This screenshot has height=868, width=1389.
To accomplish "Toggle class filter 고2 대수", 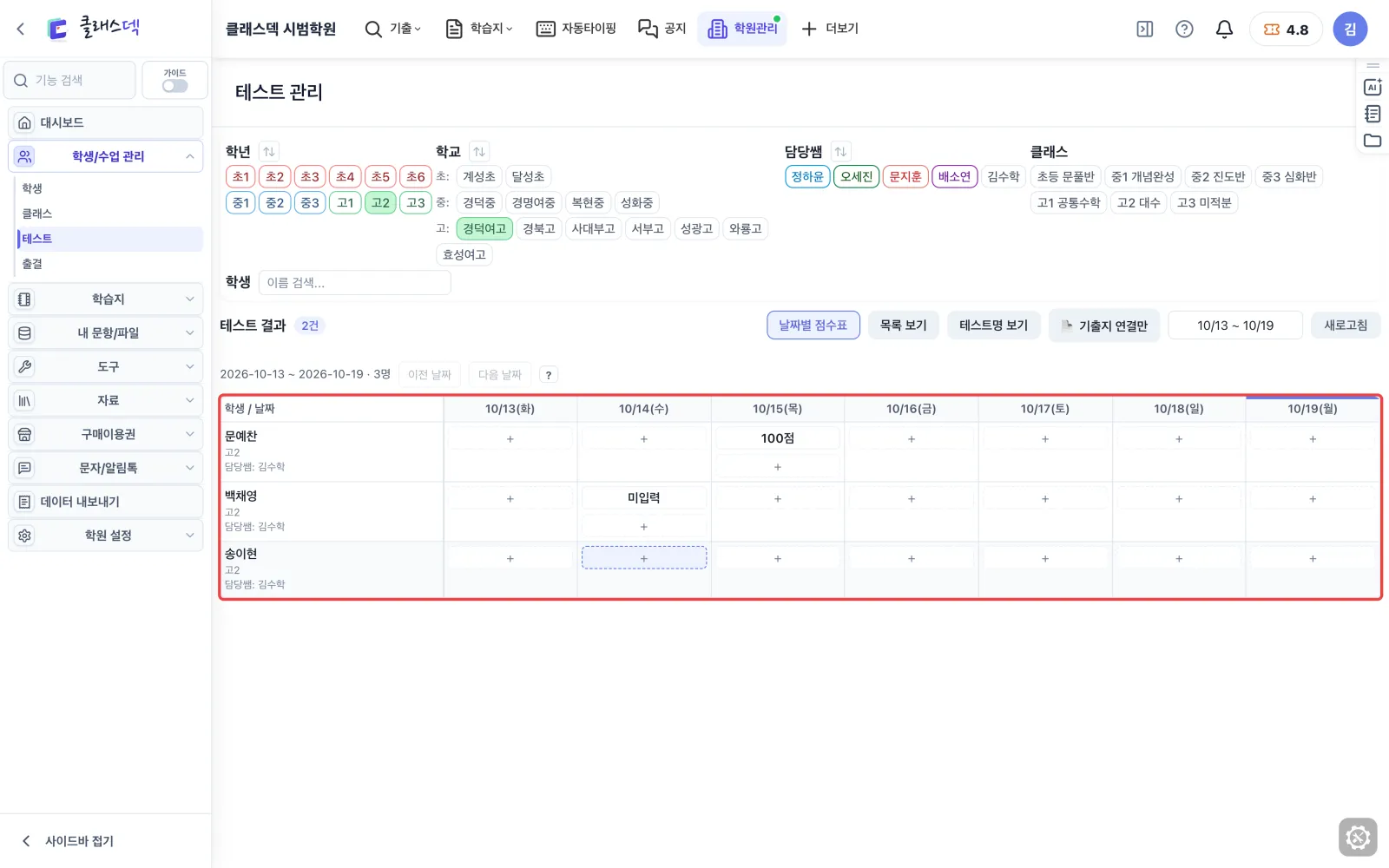I will tap(1138, 202).
